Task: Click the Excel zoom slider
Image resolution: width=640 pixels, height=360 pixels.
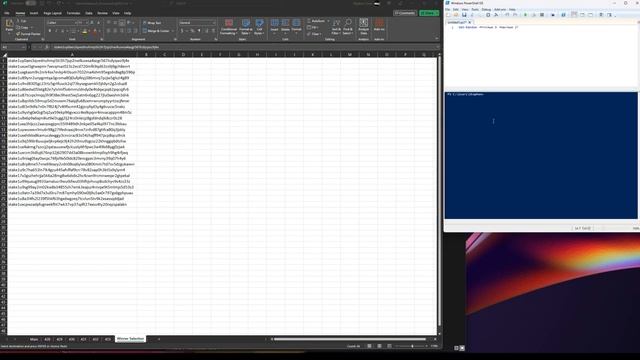Action: coord(412,346)
